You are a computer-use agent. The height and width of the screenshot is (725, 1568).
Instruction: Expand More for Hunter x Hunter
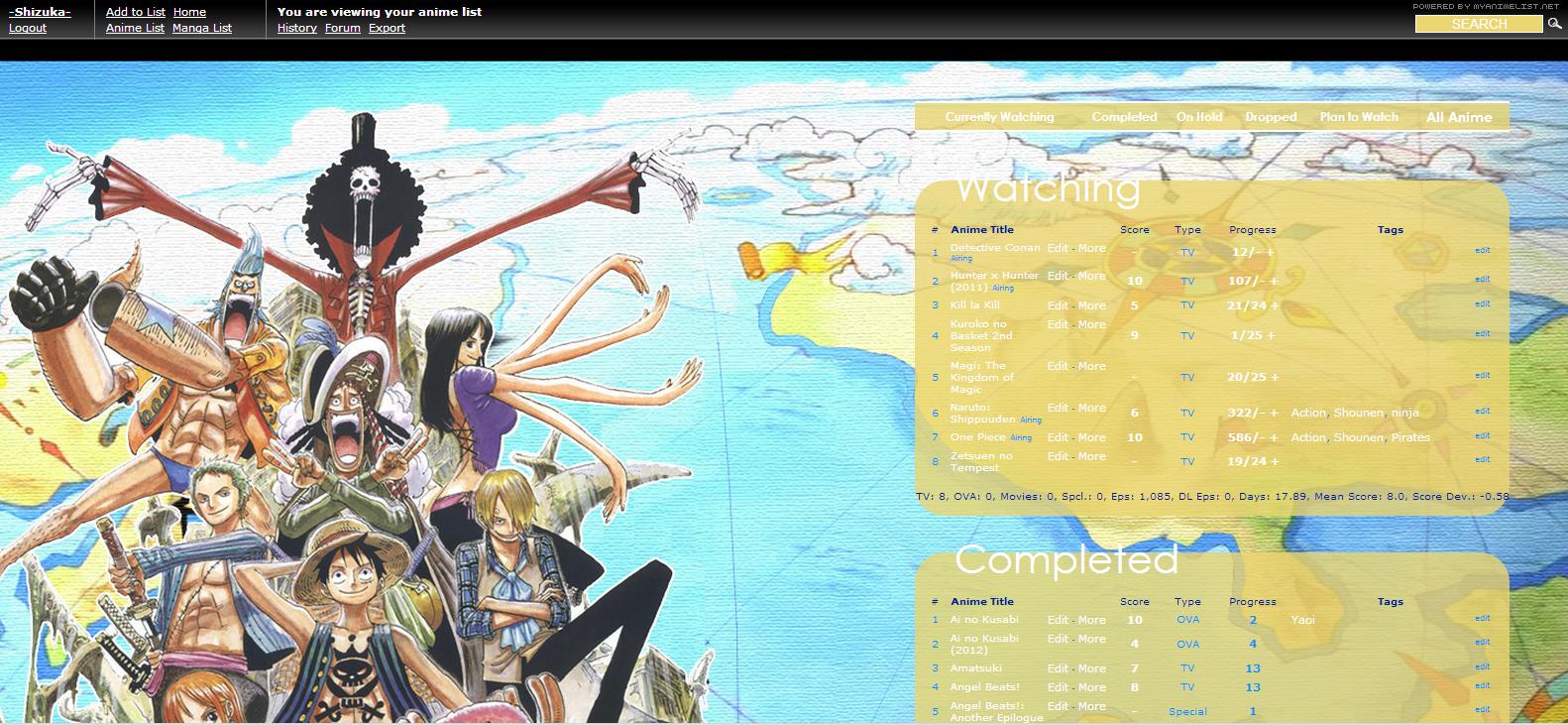pos(1091,276)
